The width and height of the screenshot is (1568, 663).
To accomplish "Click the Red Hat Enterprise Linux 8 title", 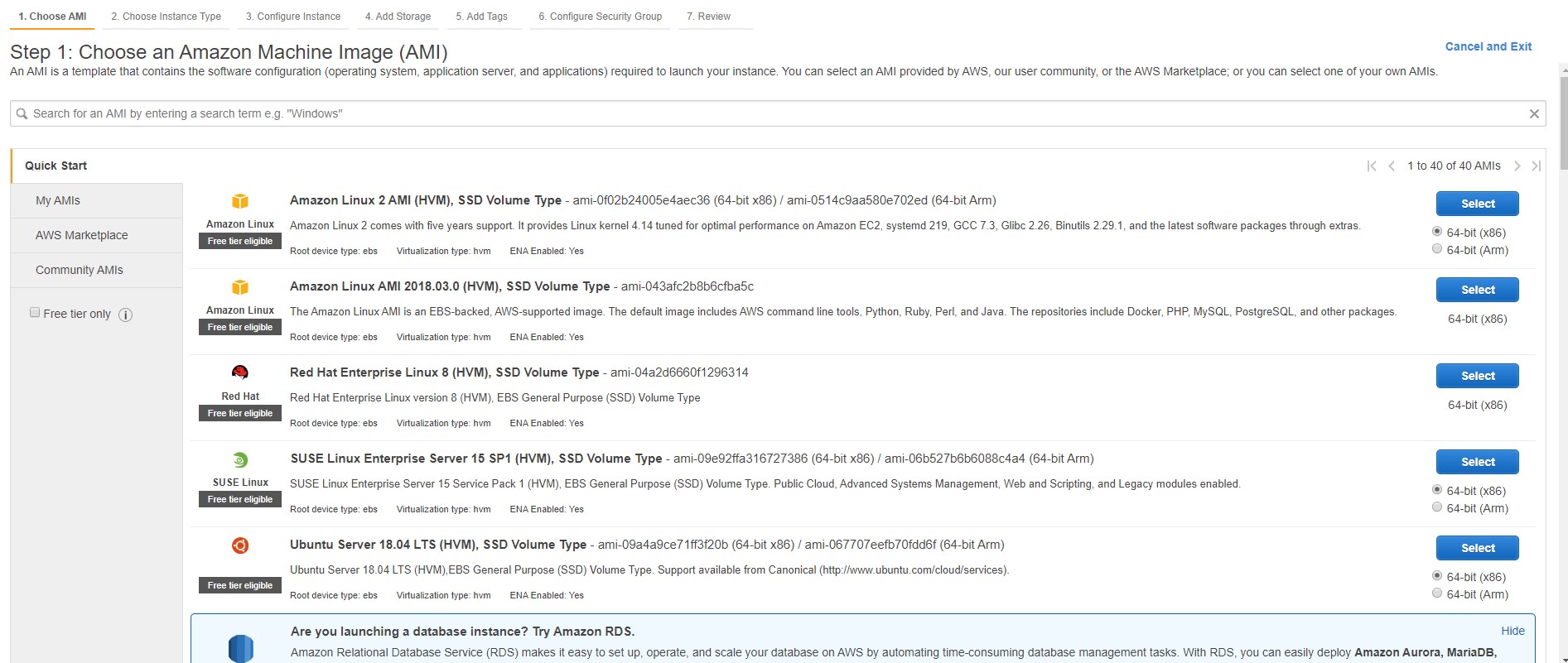I will click(445, 372).
